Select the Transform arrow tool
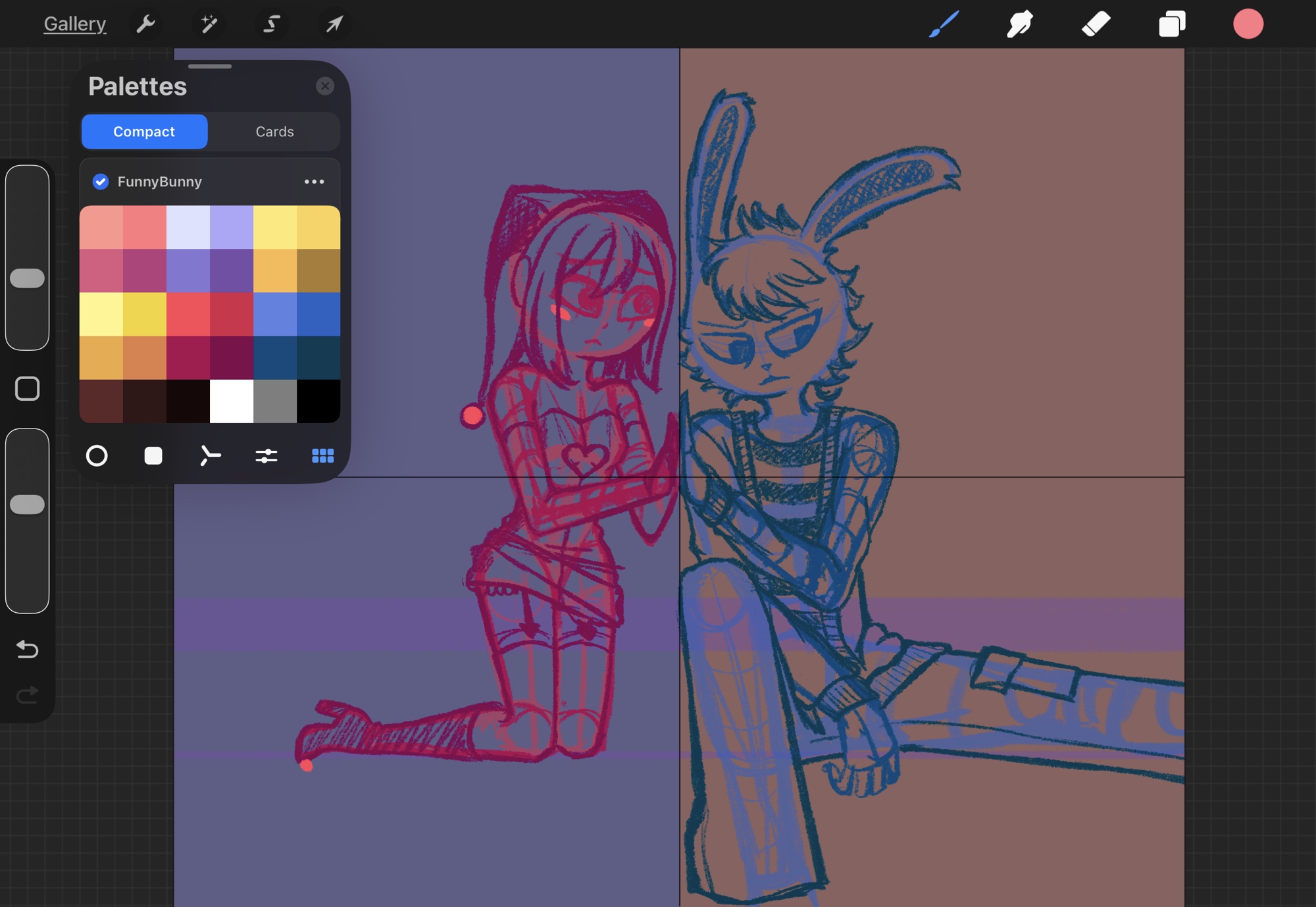1316x907 pixels. click(x=334, y=24)
